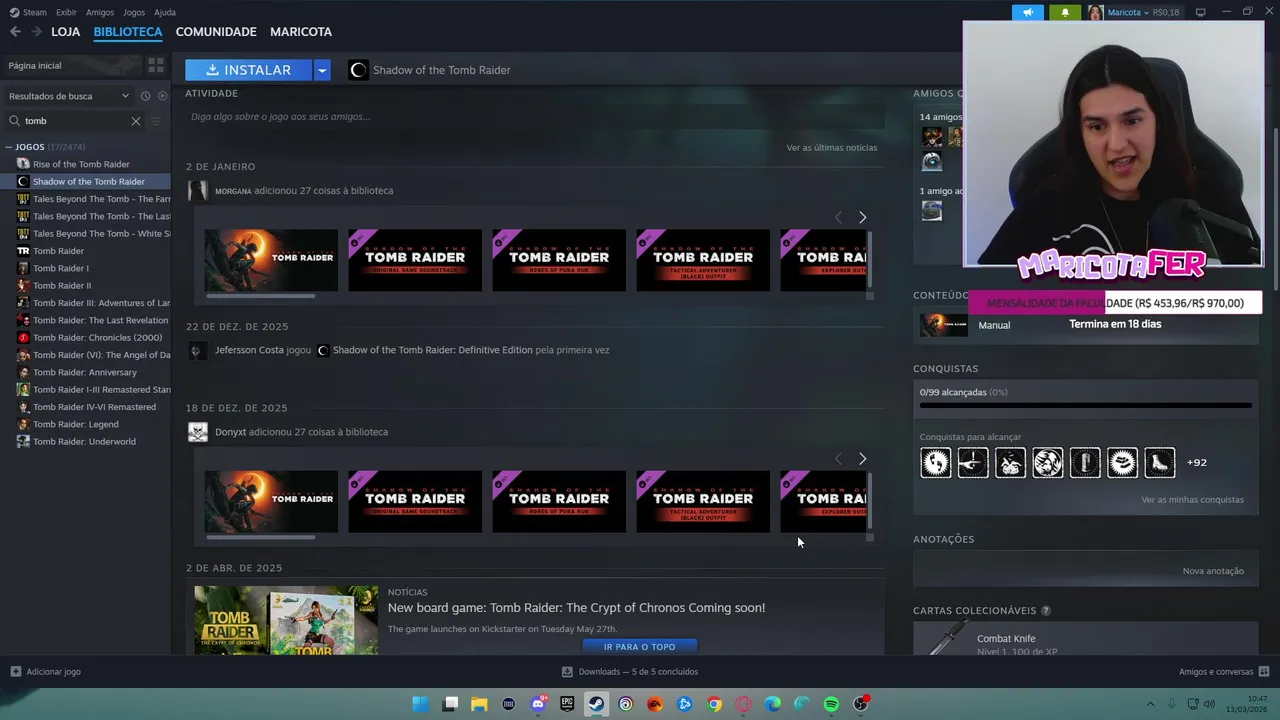Viewport: 1280px width, 720px height.
Task: Open the Ajuda menu
Action: click(x=165, y=12)
